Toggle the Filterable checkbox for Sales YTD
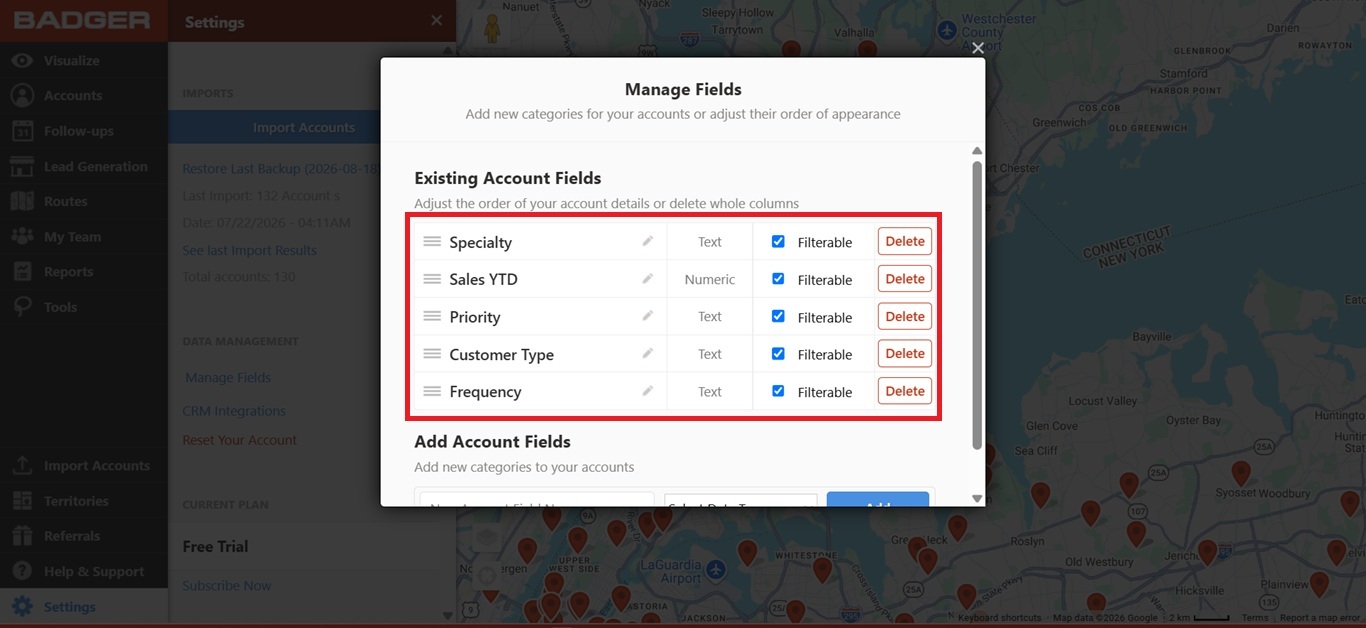This screenshot has width=1366, height=628. tap(778, 279)
